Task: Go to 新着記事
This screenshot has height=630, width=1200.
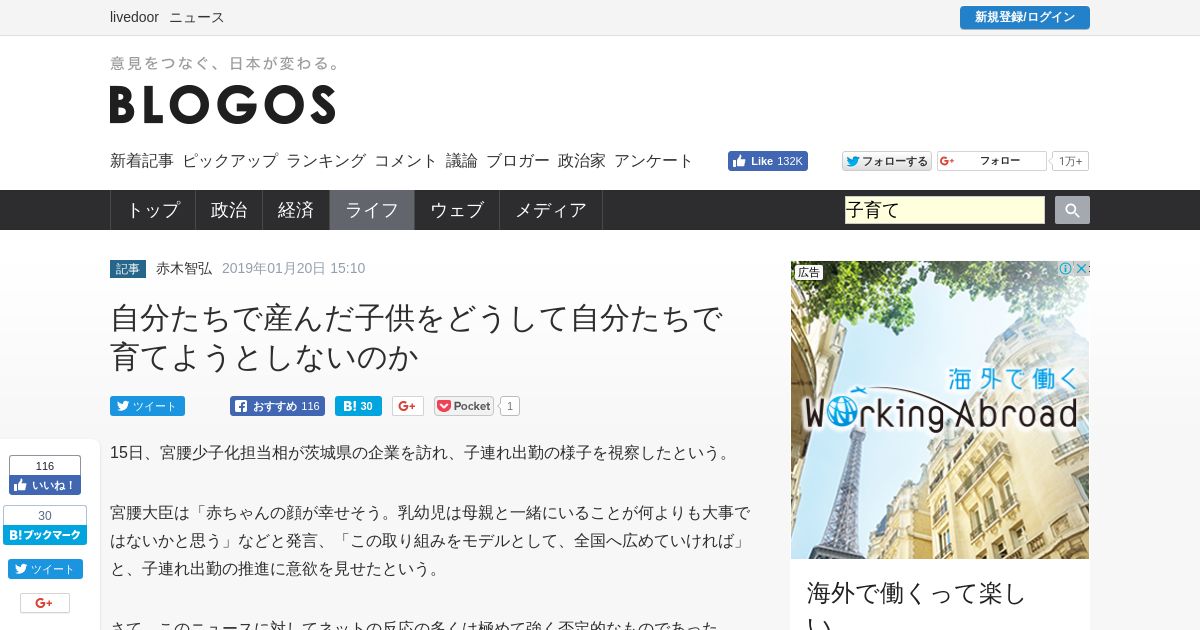Action: [142, 161]
